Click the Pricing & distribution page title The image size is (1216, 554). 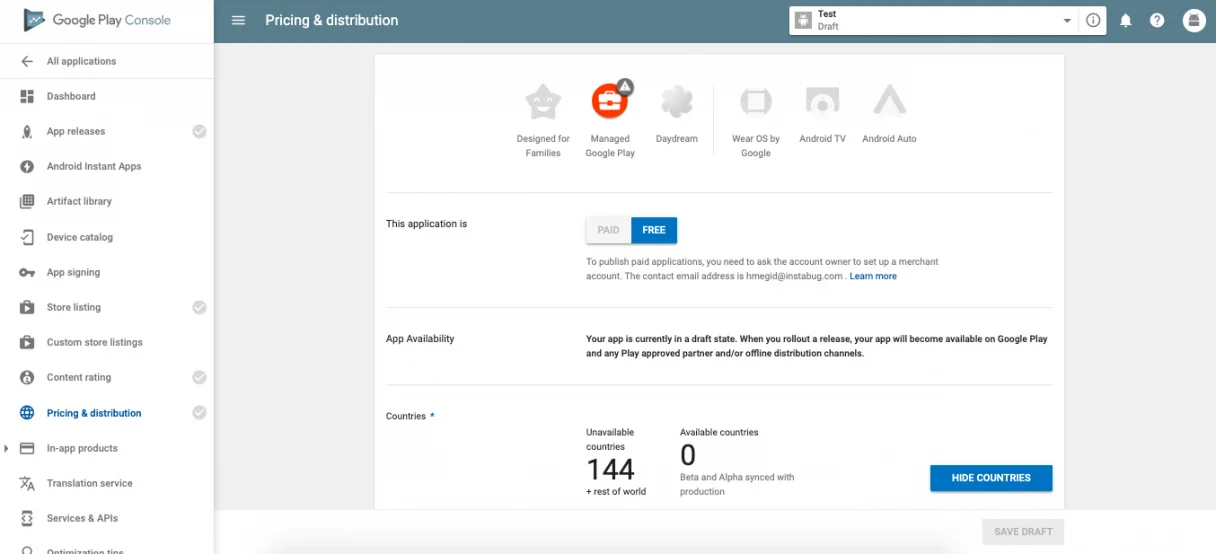[332, 20]
